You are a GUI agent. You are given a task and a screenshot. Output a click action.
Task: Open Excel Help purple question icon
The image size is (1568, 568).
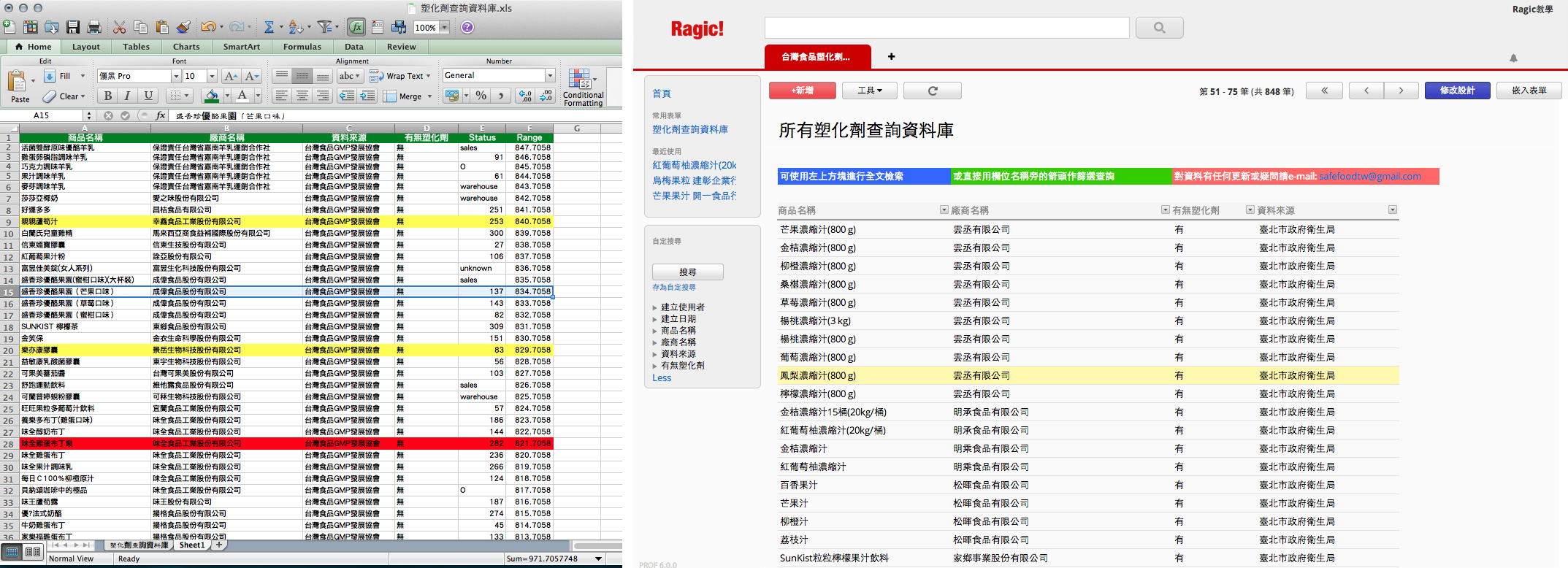point(467,27)
